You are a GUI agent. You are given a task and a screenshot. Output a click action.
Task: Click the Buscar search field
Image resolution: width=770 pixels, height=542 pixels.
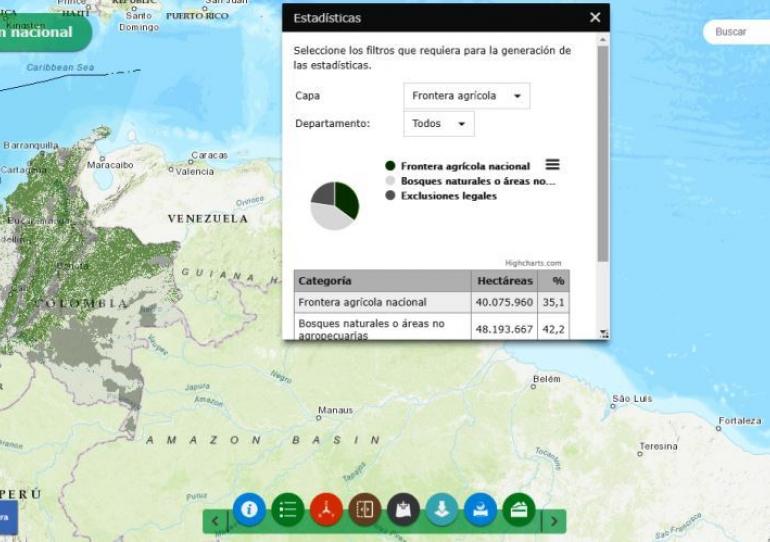click(x=737, y=32)
